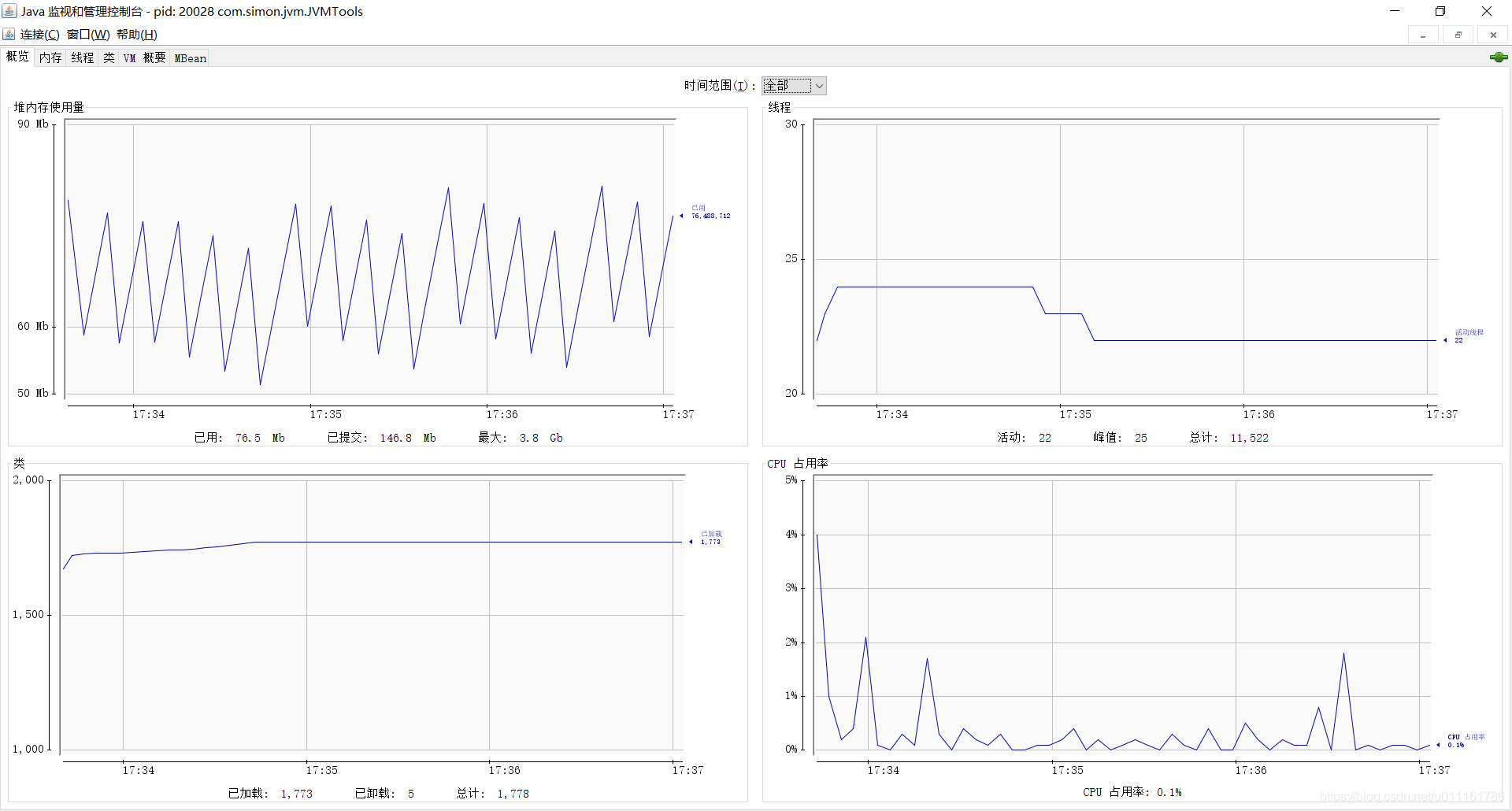Open the 连接(C) menu
The height and width of the screenshot is (811, 1512).
pyautogui.click(x=39, y=35)
